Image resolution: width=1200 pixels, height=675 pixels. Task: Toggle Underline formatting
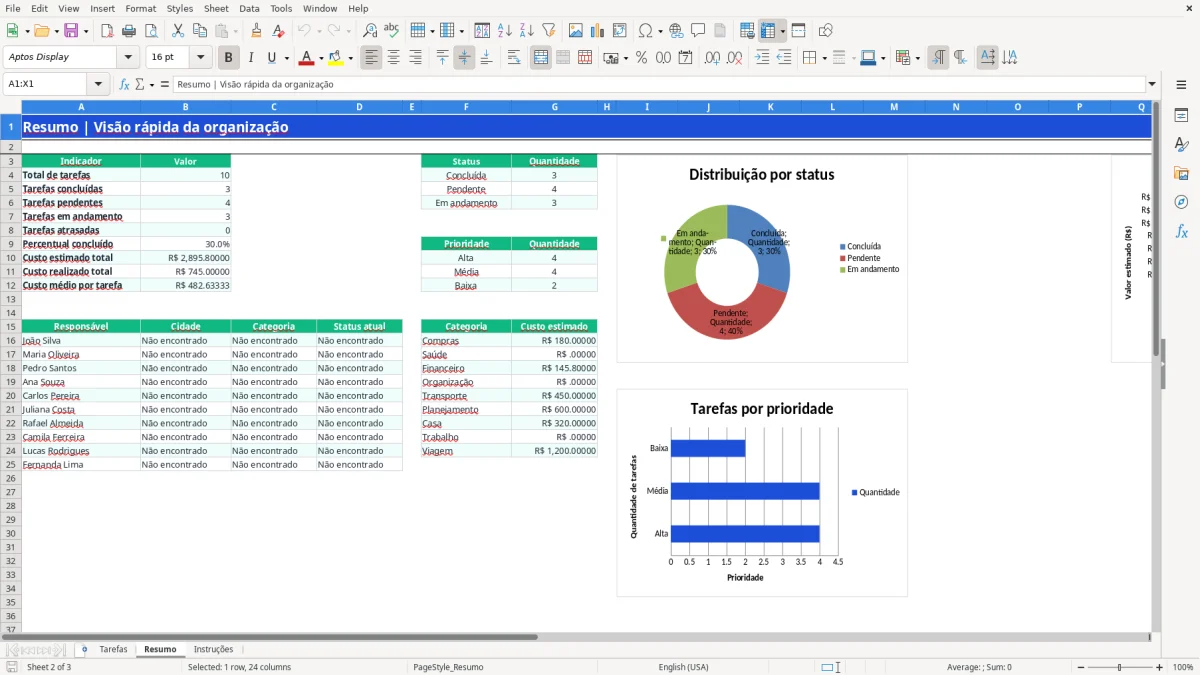coord(271,58)
